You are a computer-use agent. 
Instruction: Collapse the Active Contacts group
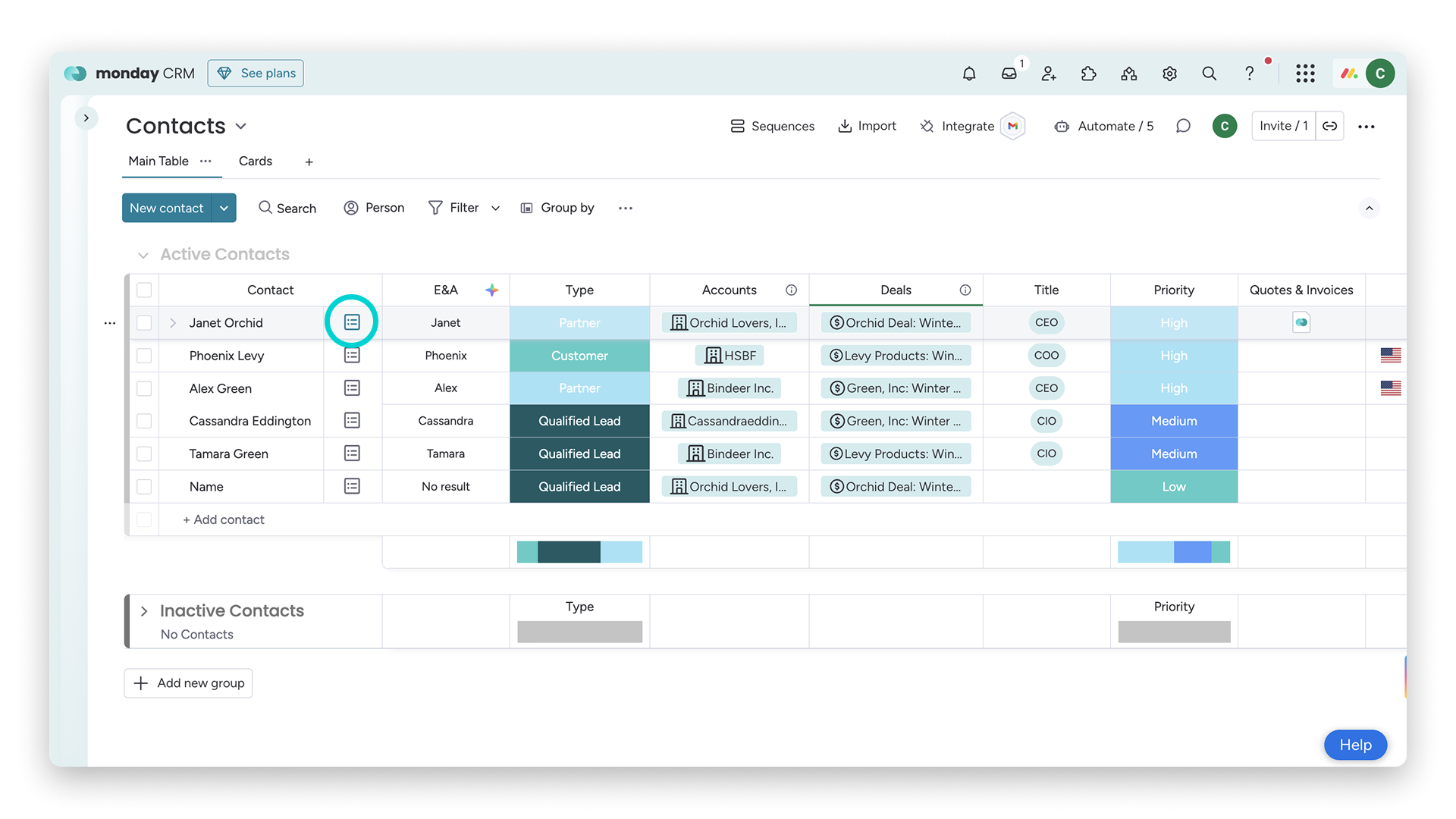(143, 255)
